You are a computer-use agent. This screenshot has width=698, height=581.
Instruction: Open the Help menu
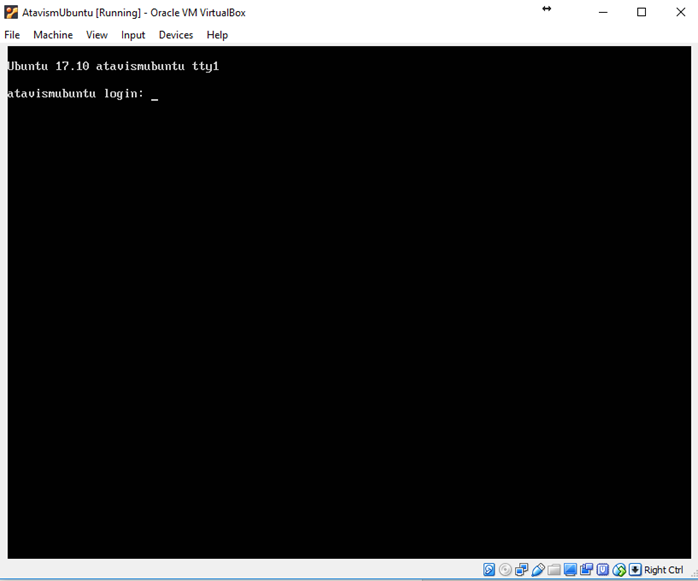point(217,35)
